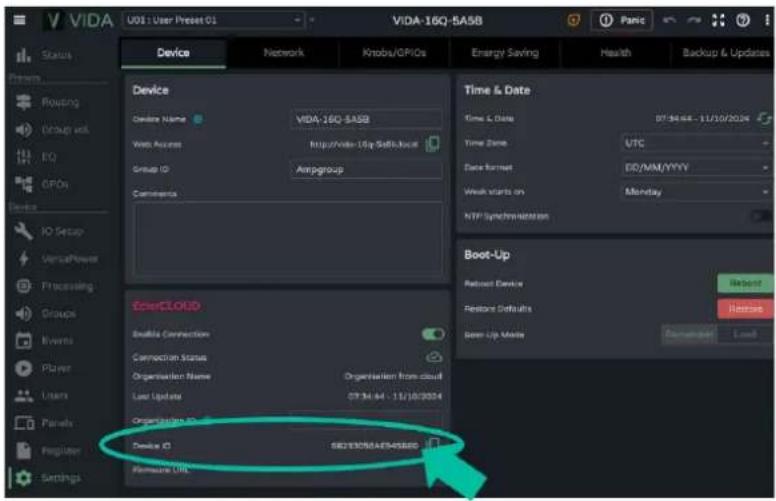This screenshot has width=776, height=501.
Task: Click the small arrow beside preset selector
Action: (312, 20)
